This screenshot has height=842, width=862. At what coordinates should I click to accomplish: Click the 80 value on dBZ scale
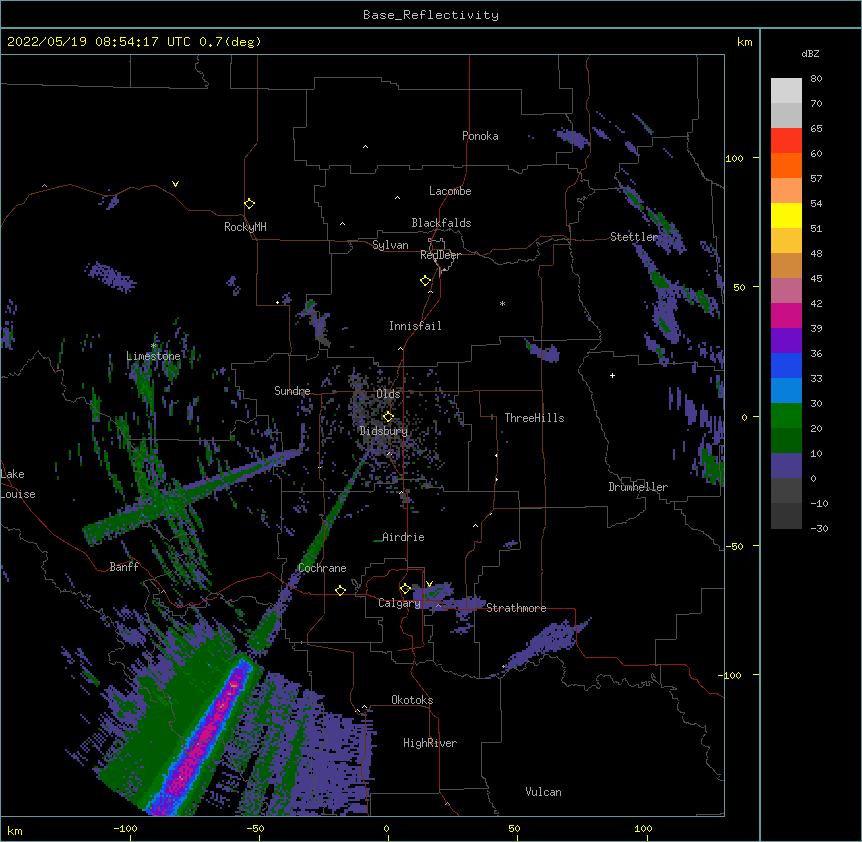click(816, 79)
